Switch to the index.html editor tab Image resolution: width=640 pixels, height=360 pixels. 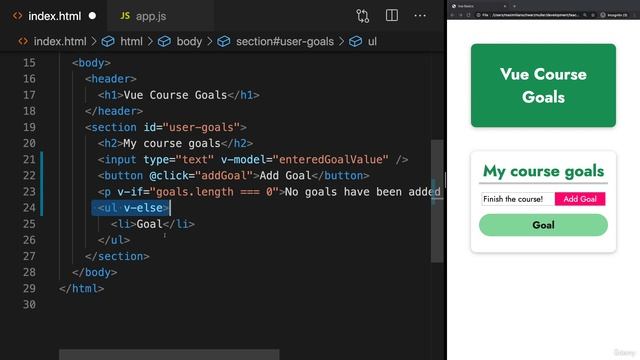point(54,16)
